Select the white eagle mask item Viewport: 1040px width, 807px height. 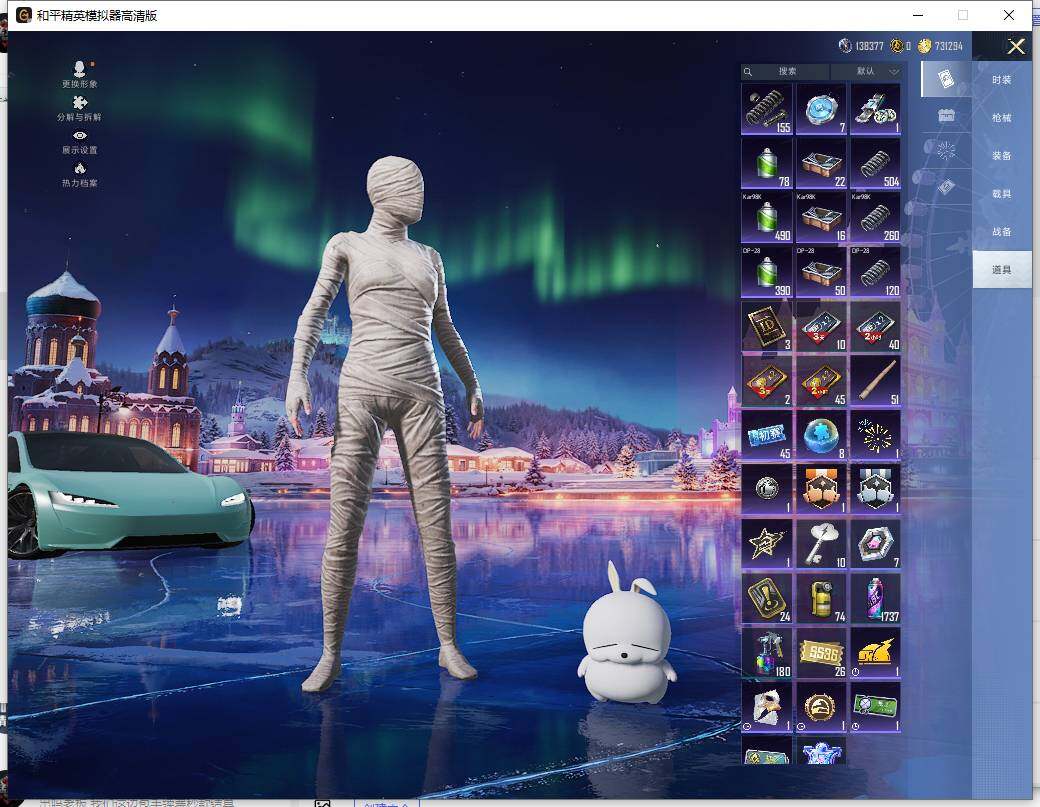pos(767,707)
